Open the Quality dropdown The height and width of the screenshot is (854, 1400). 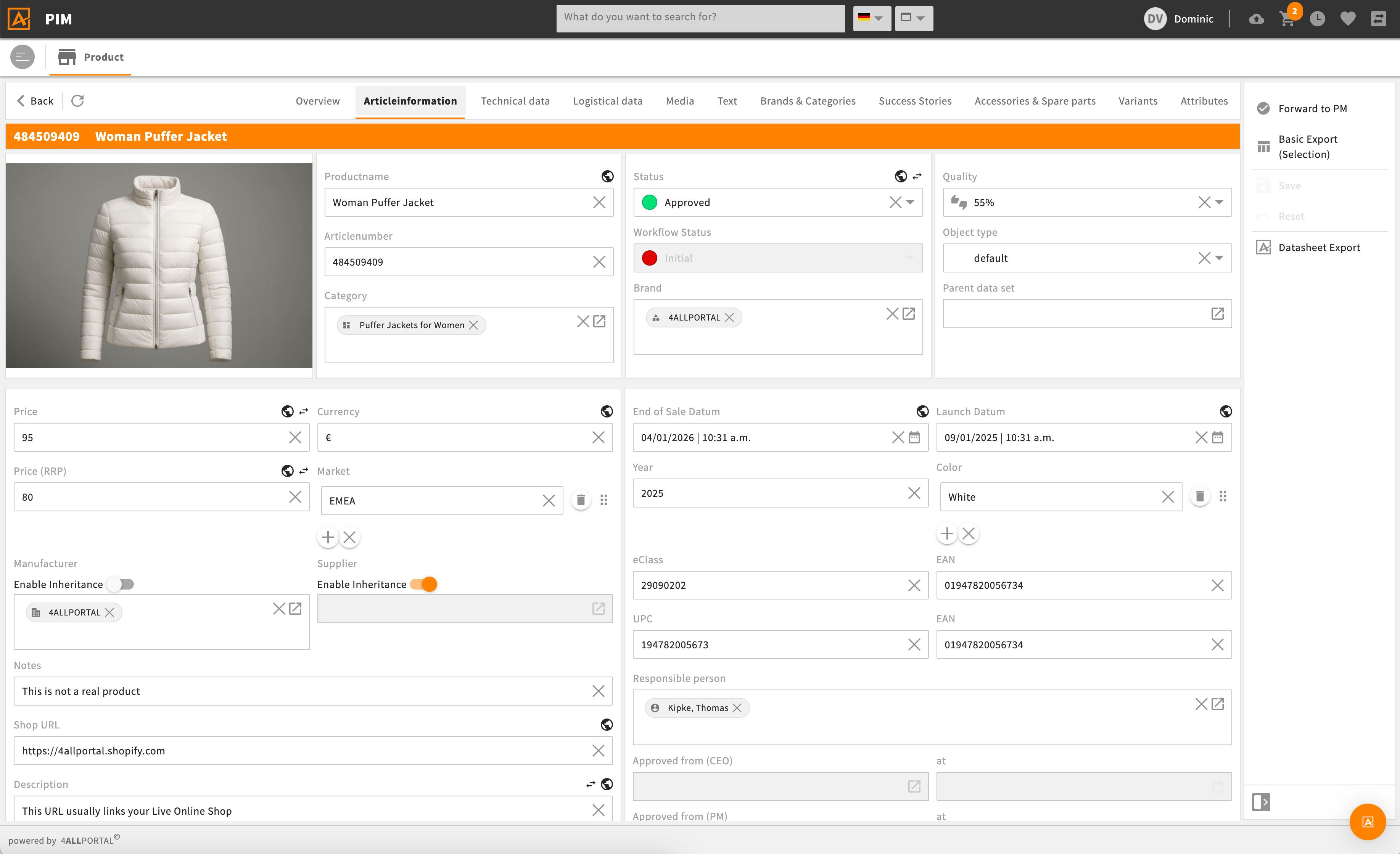pyautogui.click(x=1219, y=202)
